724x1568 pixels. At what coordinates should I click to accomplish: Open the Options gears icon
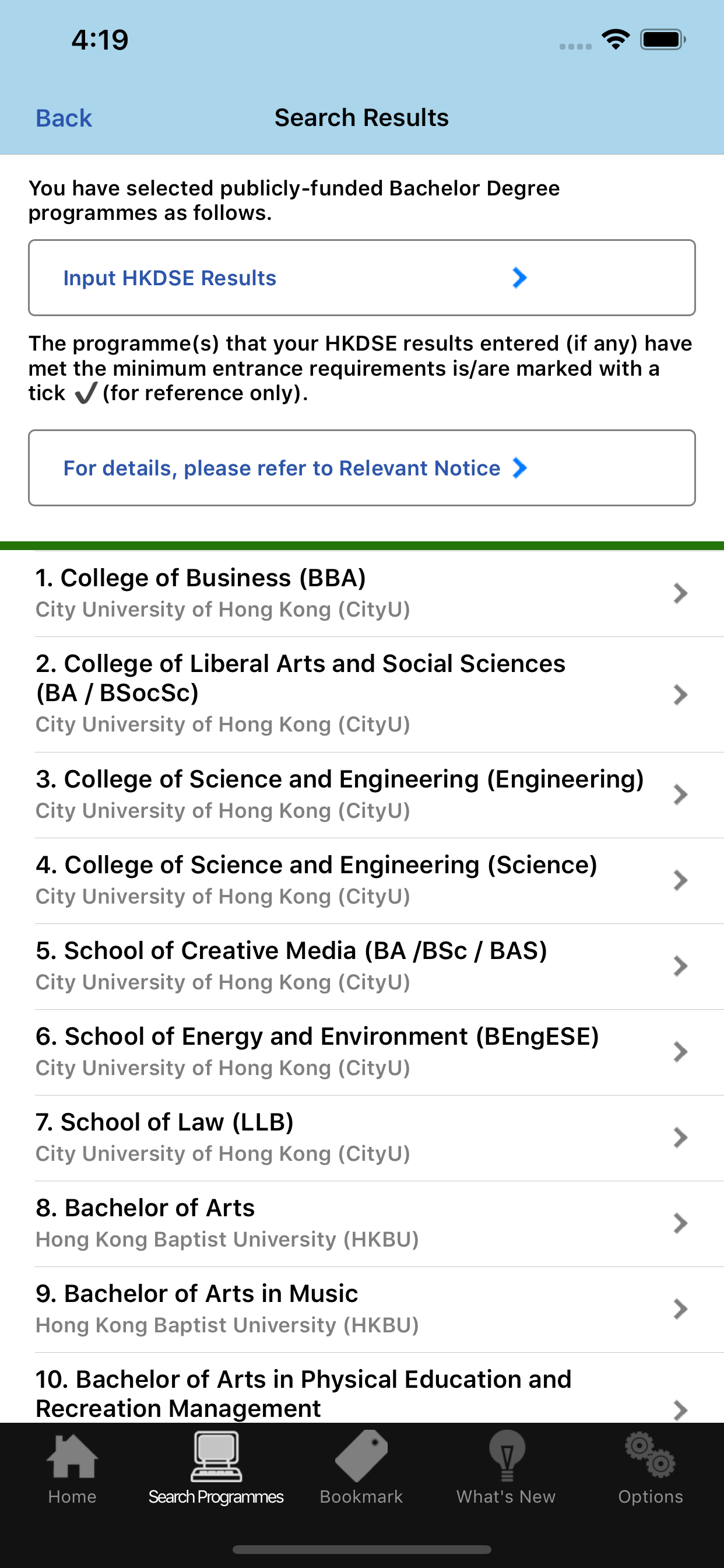coord(650,1457)
